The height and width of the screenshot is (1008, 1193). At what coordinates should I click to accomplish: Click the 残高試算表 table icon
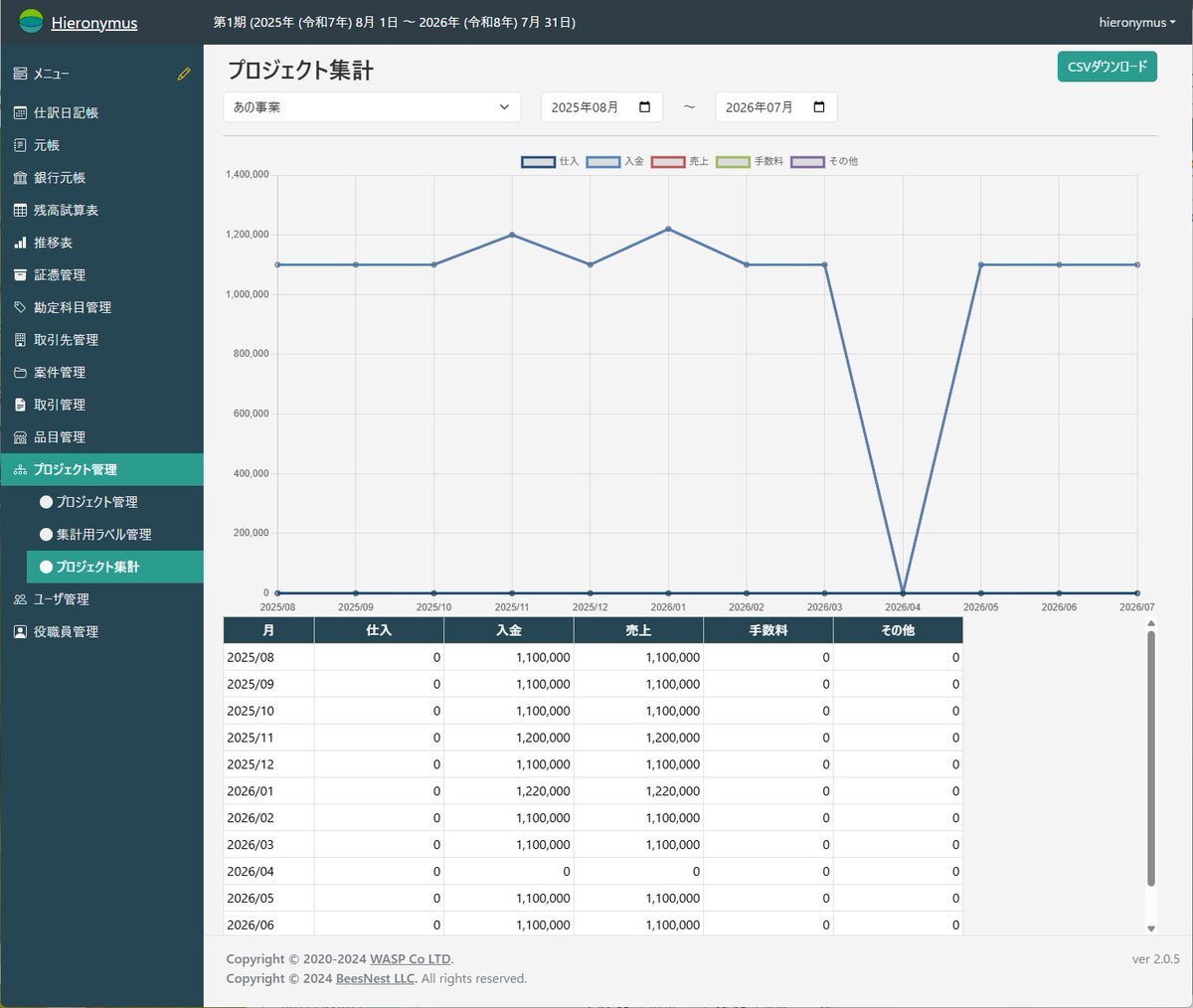pyautogui.click(x=20, y=211)
